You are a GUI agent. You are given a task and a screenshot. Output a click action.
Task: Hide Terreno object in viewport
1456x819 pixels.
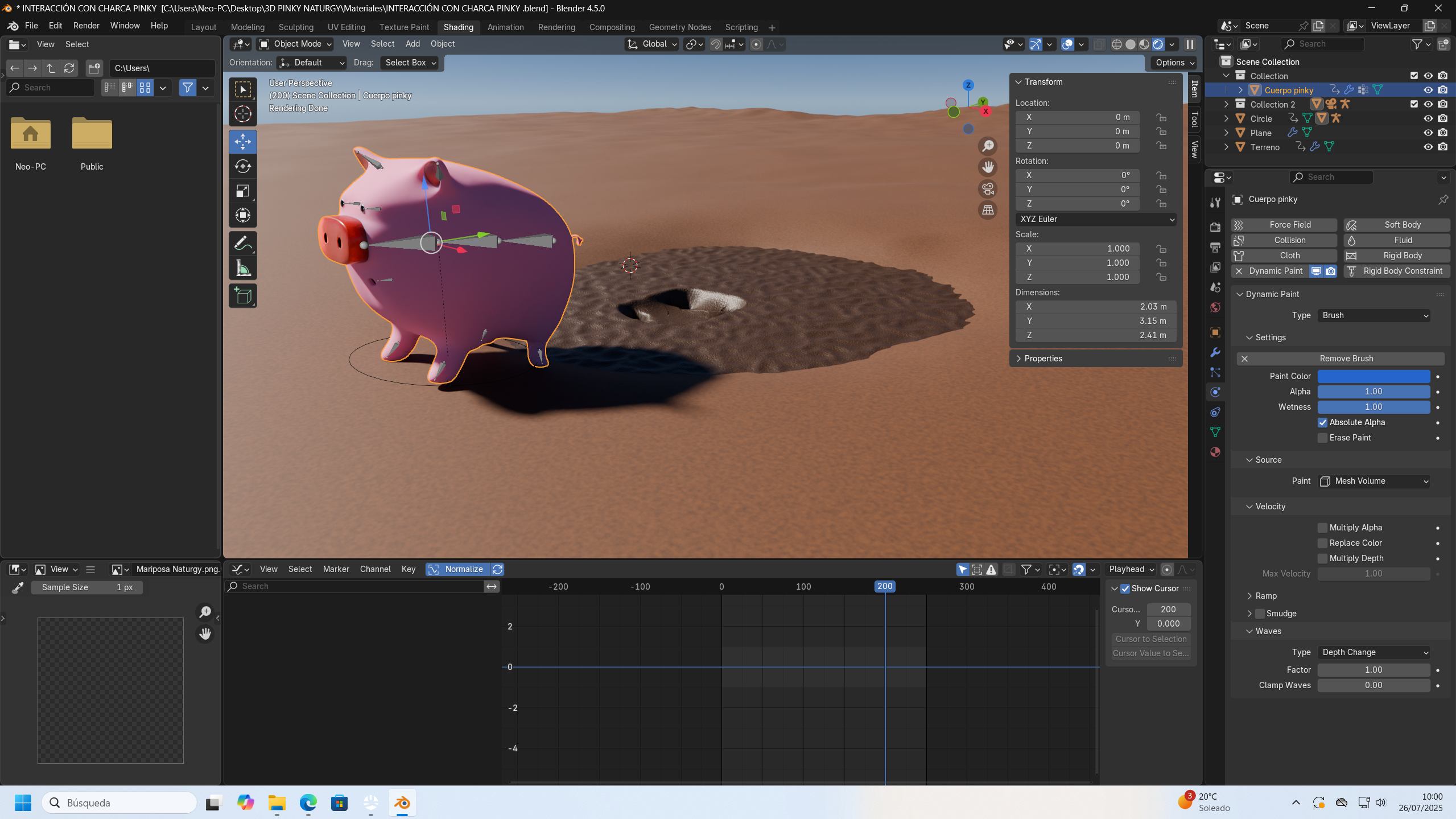coord(1428,147)
